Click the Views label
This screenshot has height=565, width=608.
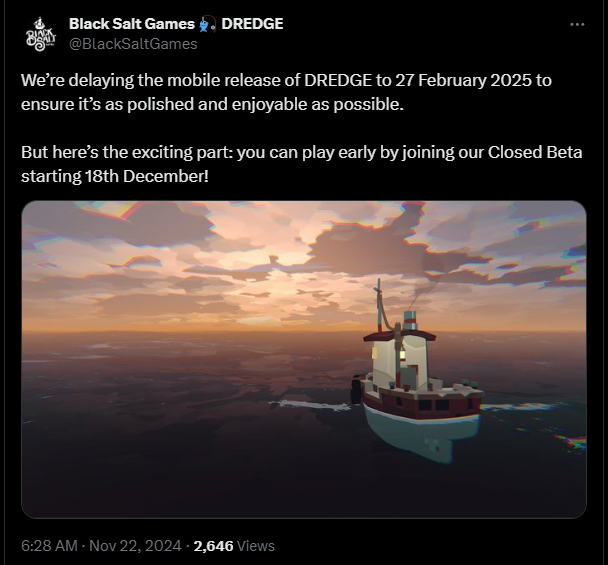coord(256,546)
